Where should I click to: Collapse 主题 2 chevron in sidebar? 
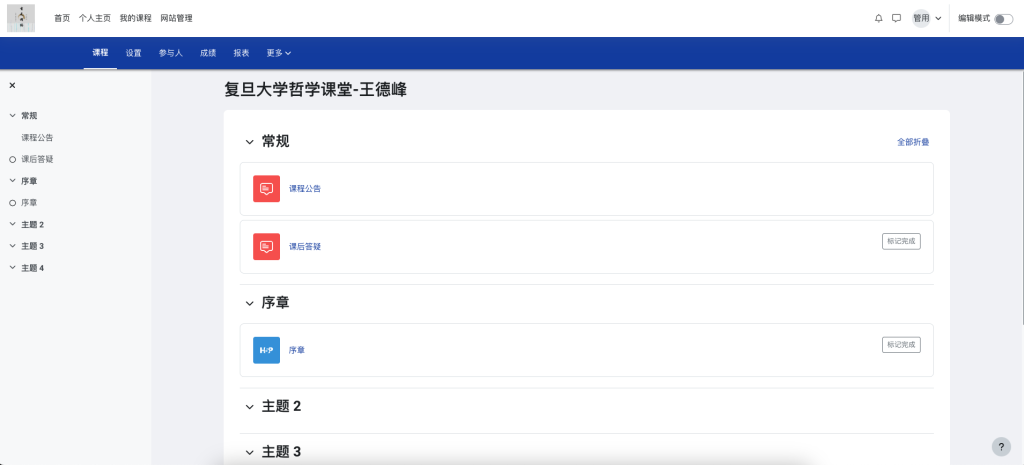12,225
